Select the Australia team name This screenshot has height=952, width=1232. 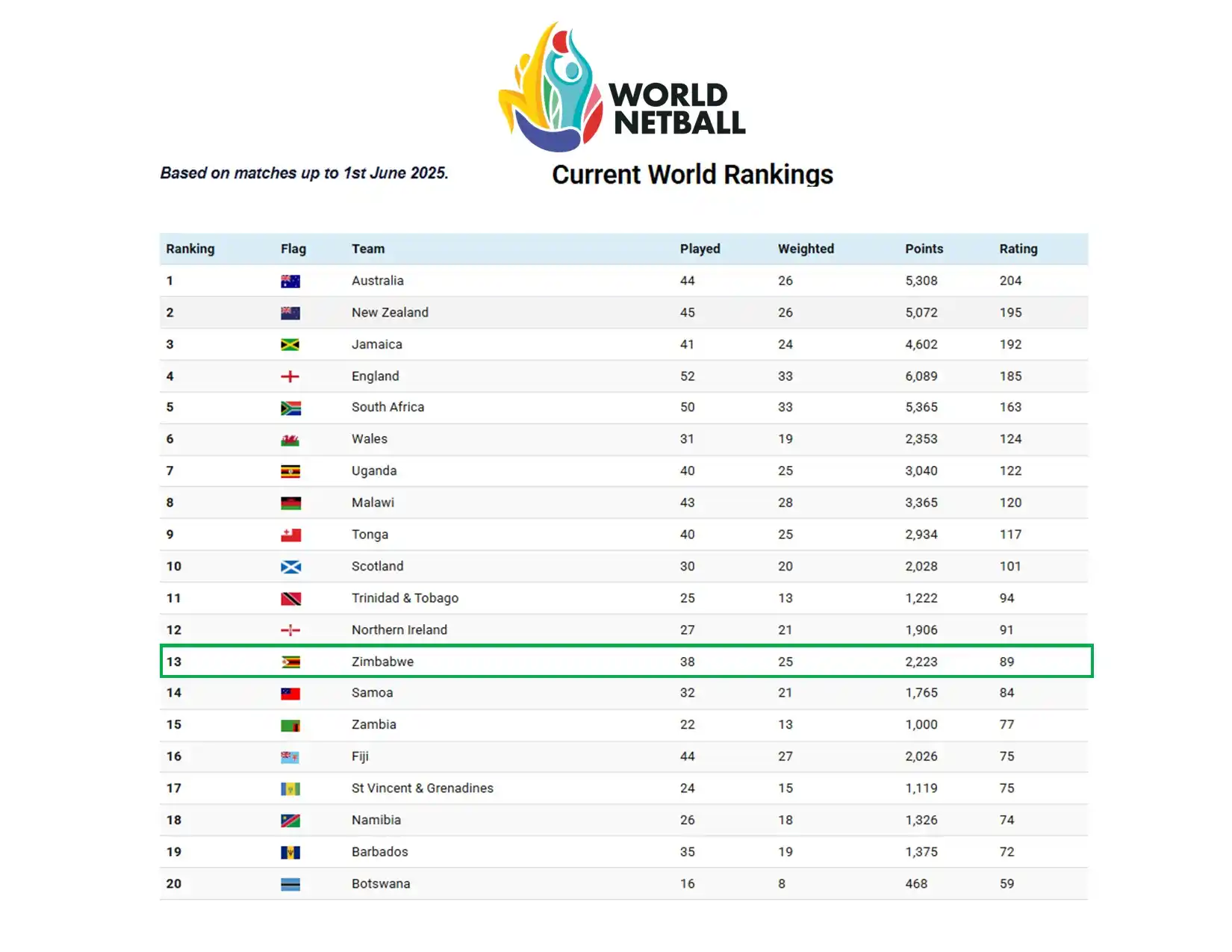(x=377, y=281)
